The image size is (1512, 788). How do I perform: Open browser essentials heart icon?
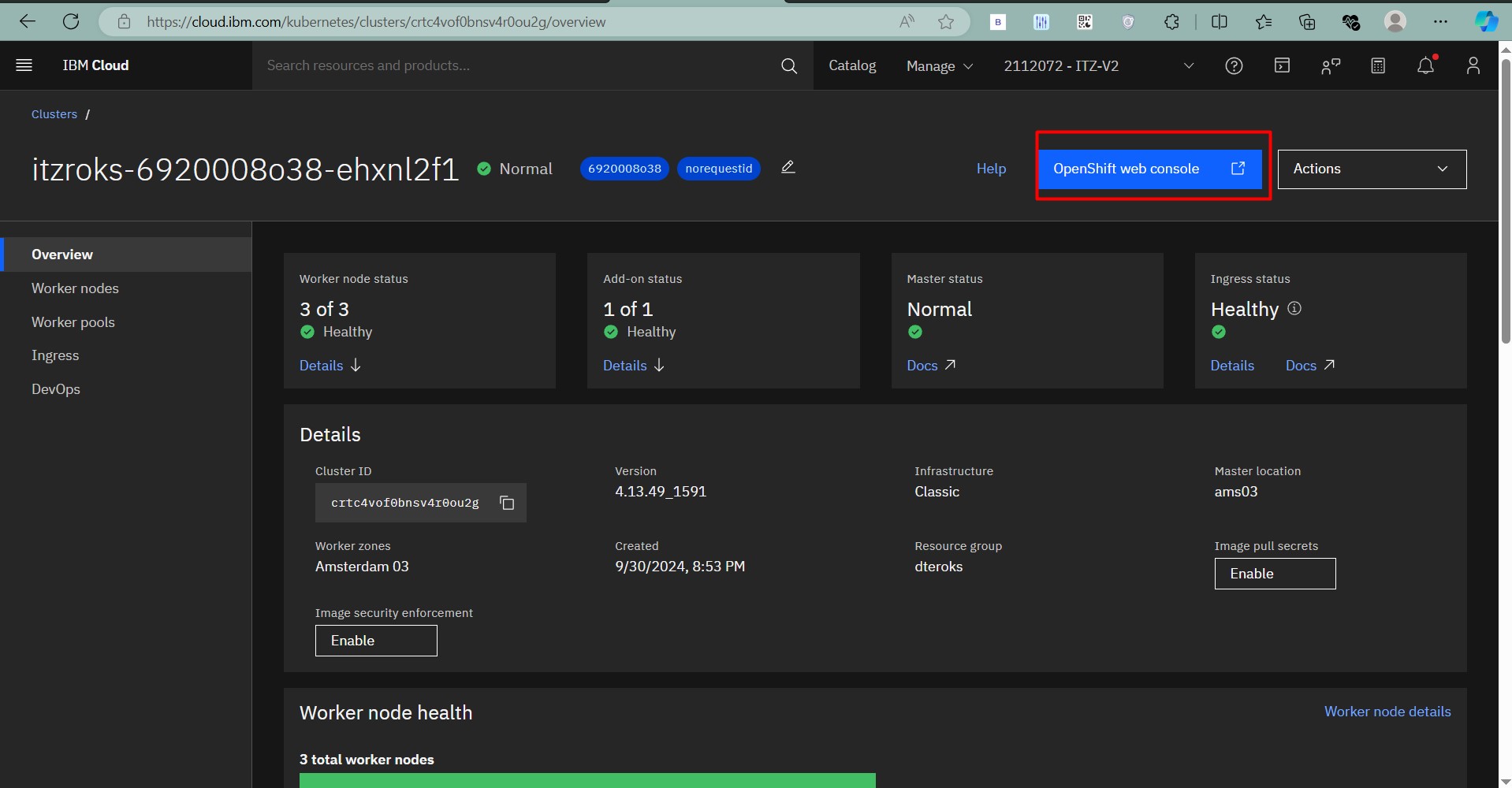pyautogui.click(x=1351, y=21)
